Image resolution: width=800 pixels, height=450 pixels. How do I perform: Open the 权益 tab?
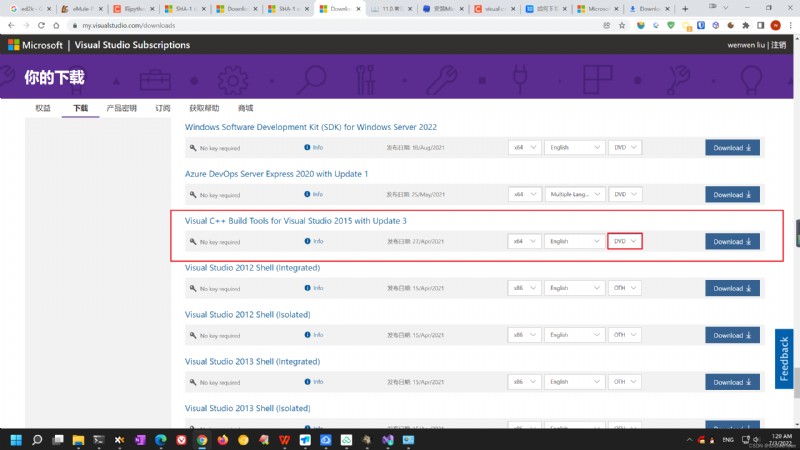point(43,108)
